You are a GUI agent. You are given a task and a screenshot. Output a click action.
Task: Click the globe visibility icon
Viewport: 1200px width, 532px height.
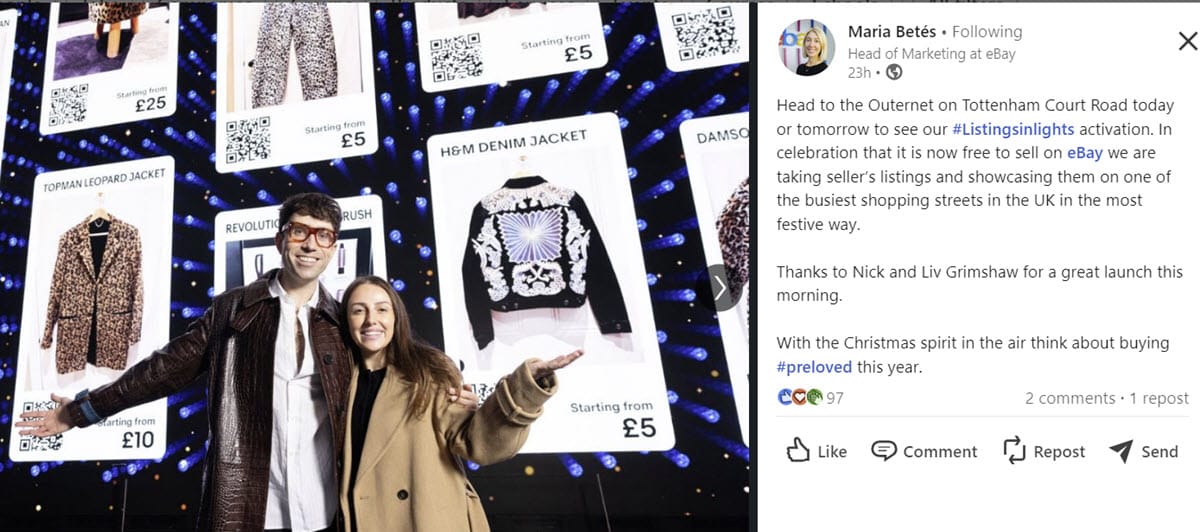click(x=894, y=72)
